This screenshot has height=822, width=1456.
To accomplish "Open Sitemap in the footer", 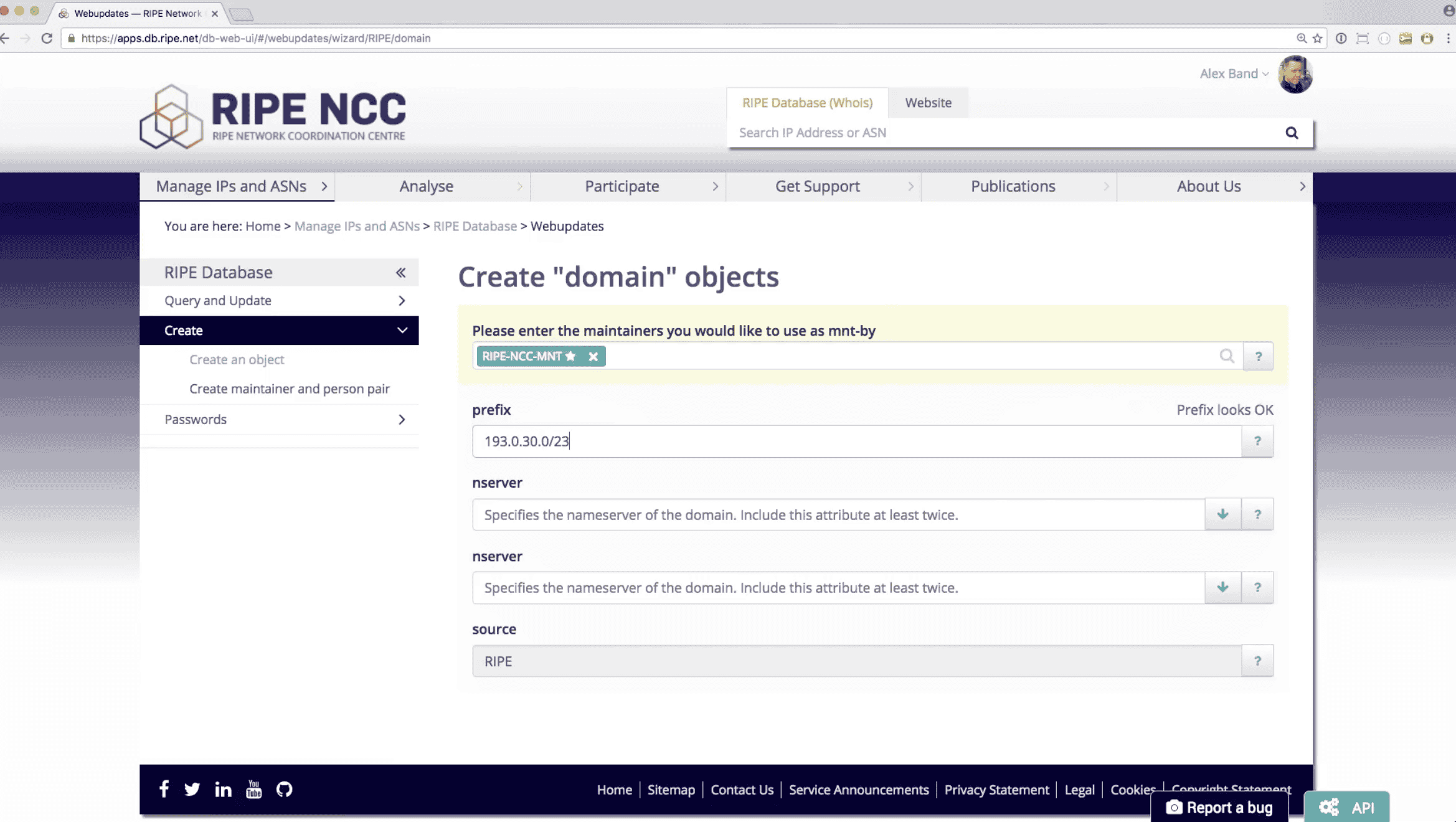I will [x=671, y=790].
